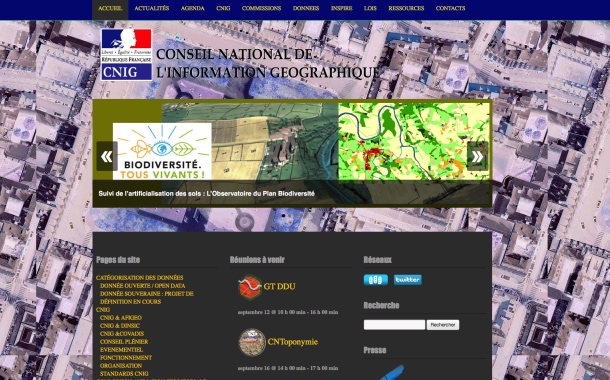The height and width of the screenshot is (380, 610).
Task: Open the Ressources menu item
Action: tap(406, 8)
